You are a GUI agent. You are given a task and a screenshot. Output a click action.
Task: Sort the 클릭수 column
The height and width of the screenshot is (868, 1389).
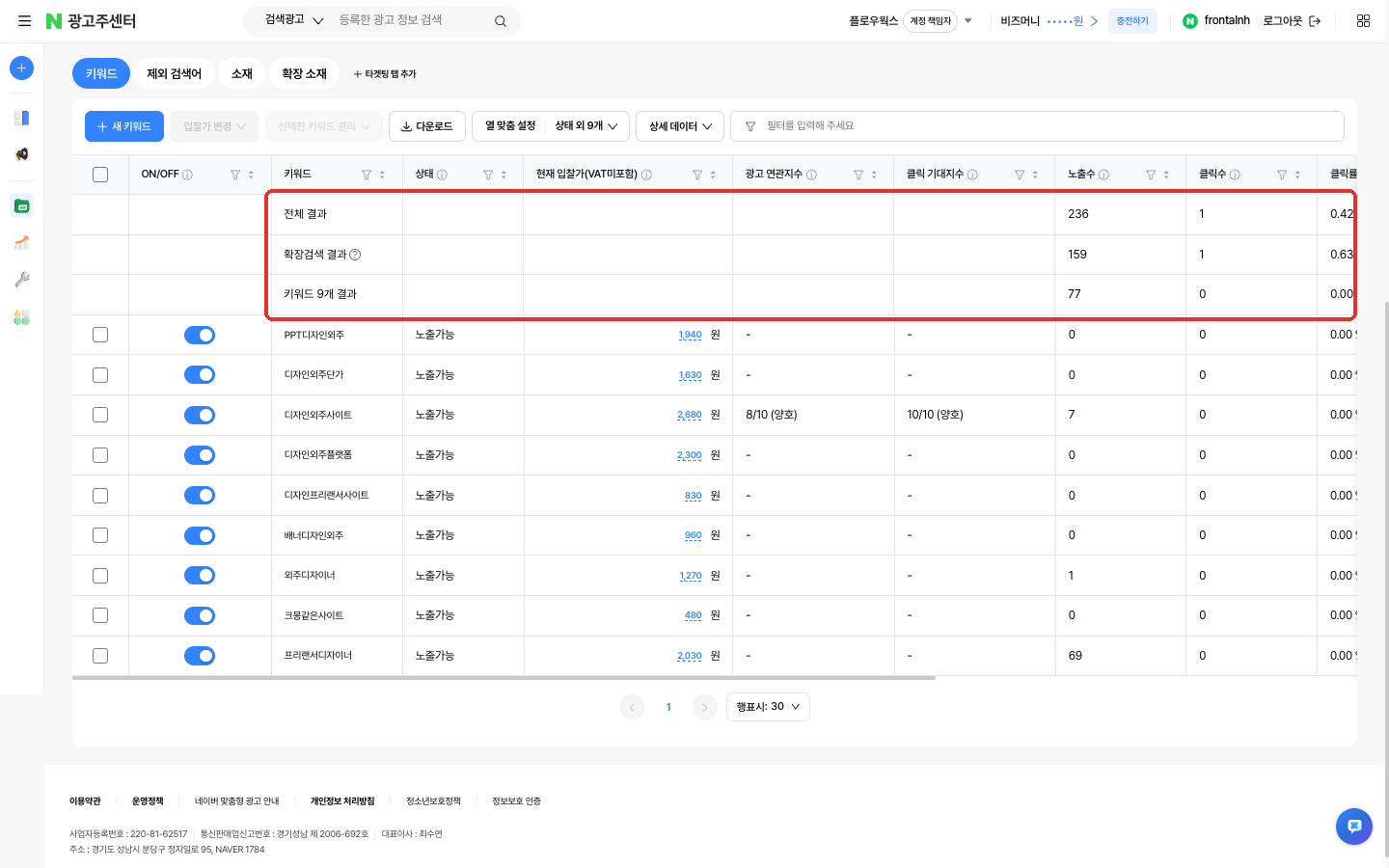tap(1297, 175)
